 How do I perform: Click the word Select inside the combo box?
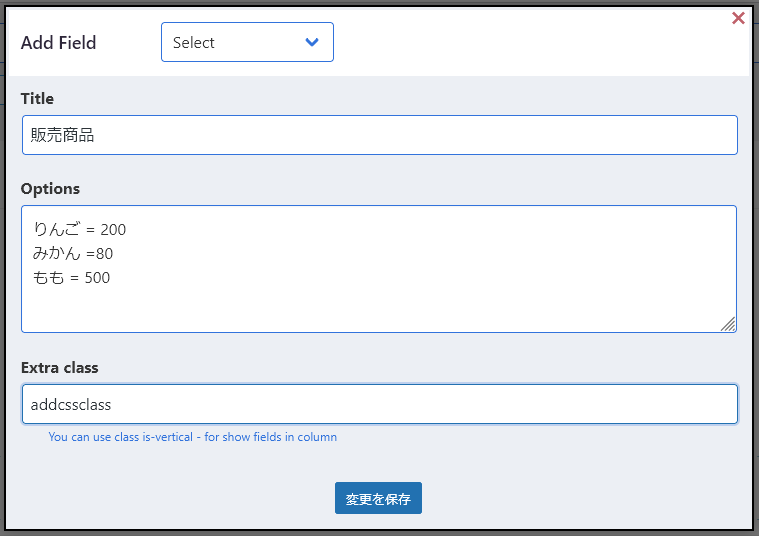tap(194, 43)
